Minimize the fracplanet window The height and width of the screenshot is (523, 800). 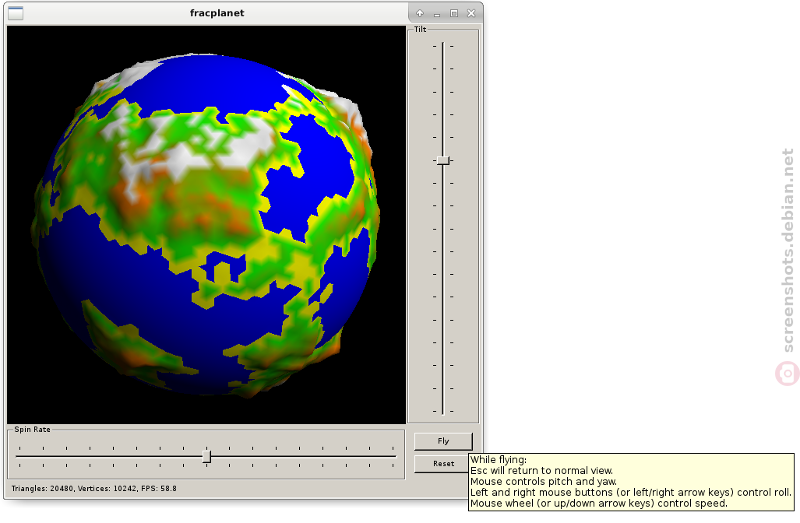[437, 14]
